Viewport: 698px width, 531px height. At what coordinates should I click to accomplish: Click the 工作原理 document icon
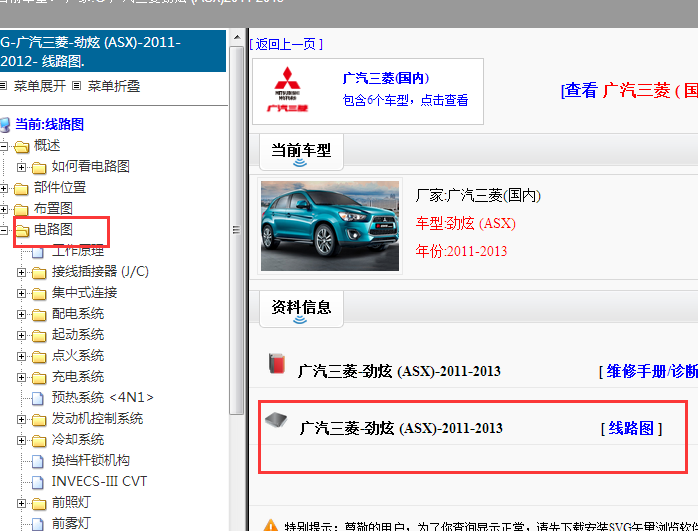click(x=38, y=251)
